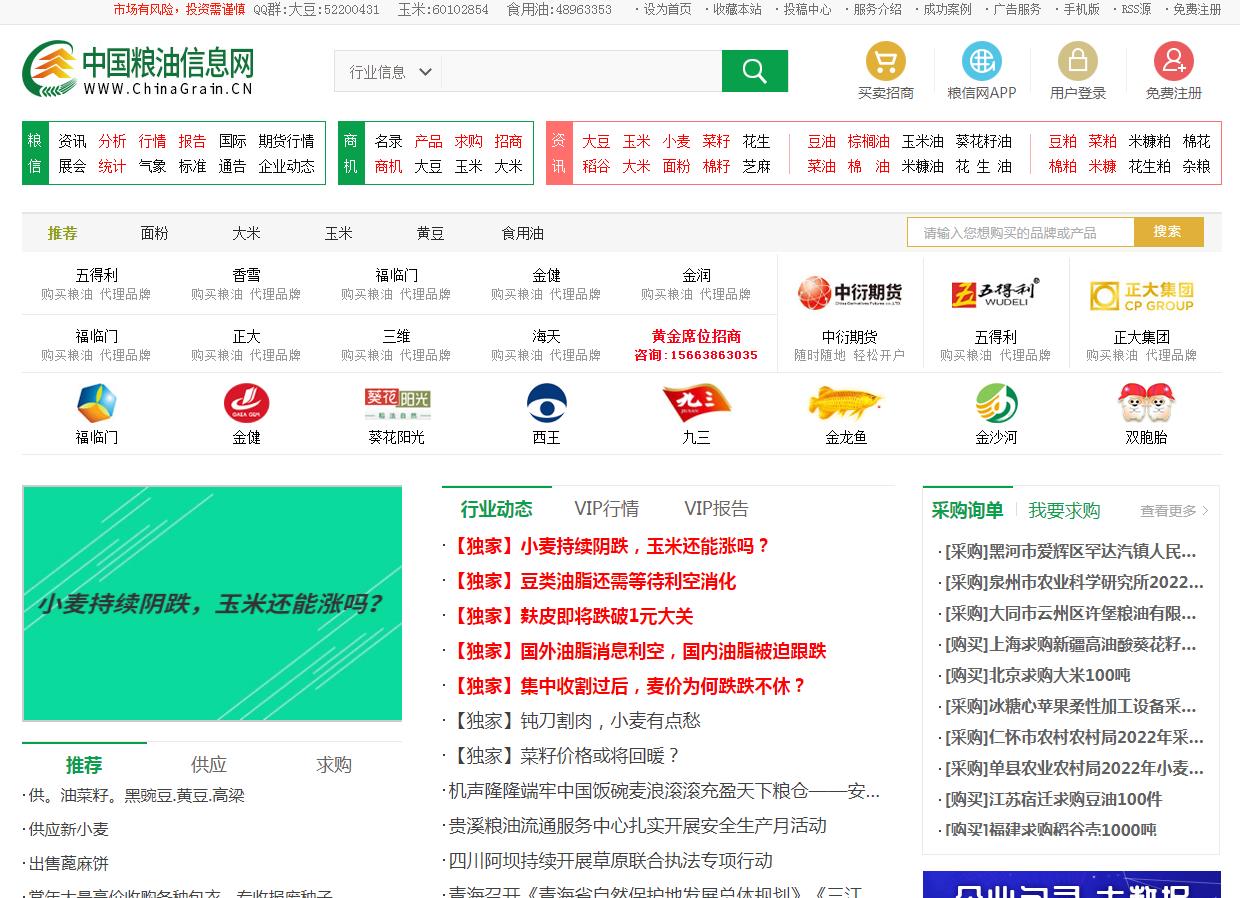Focus the brand or product search field

pyautogui.click(x=1021, y=232)
